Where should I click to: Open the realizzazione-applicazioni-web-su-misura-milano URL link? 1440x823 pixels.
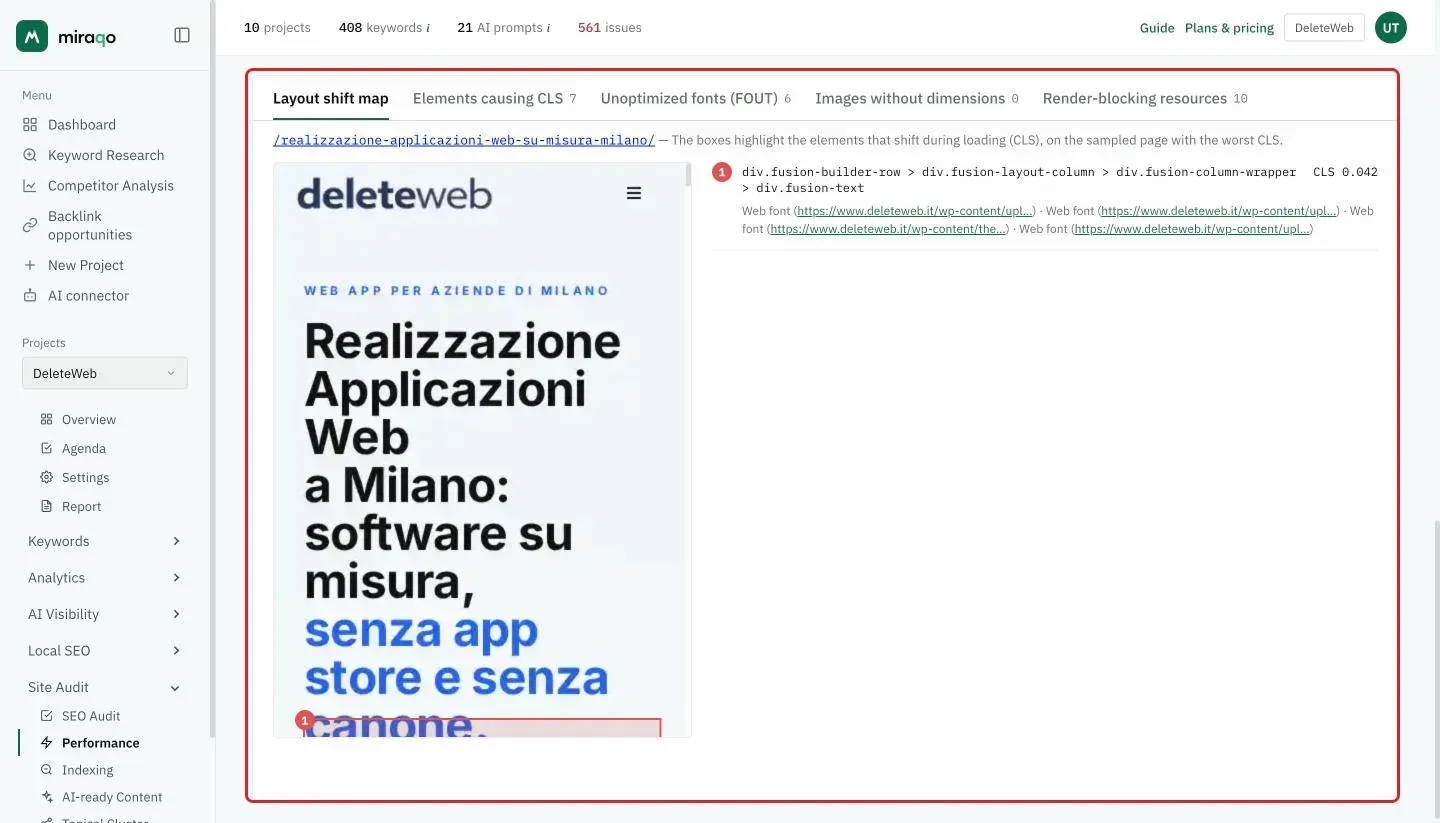464,140
